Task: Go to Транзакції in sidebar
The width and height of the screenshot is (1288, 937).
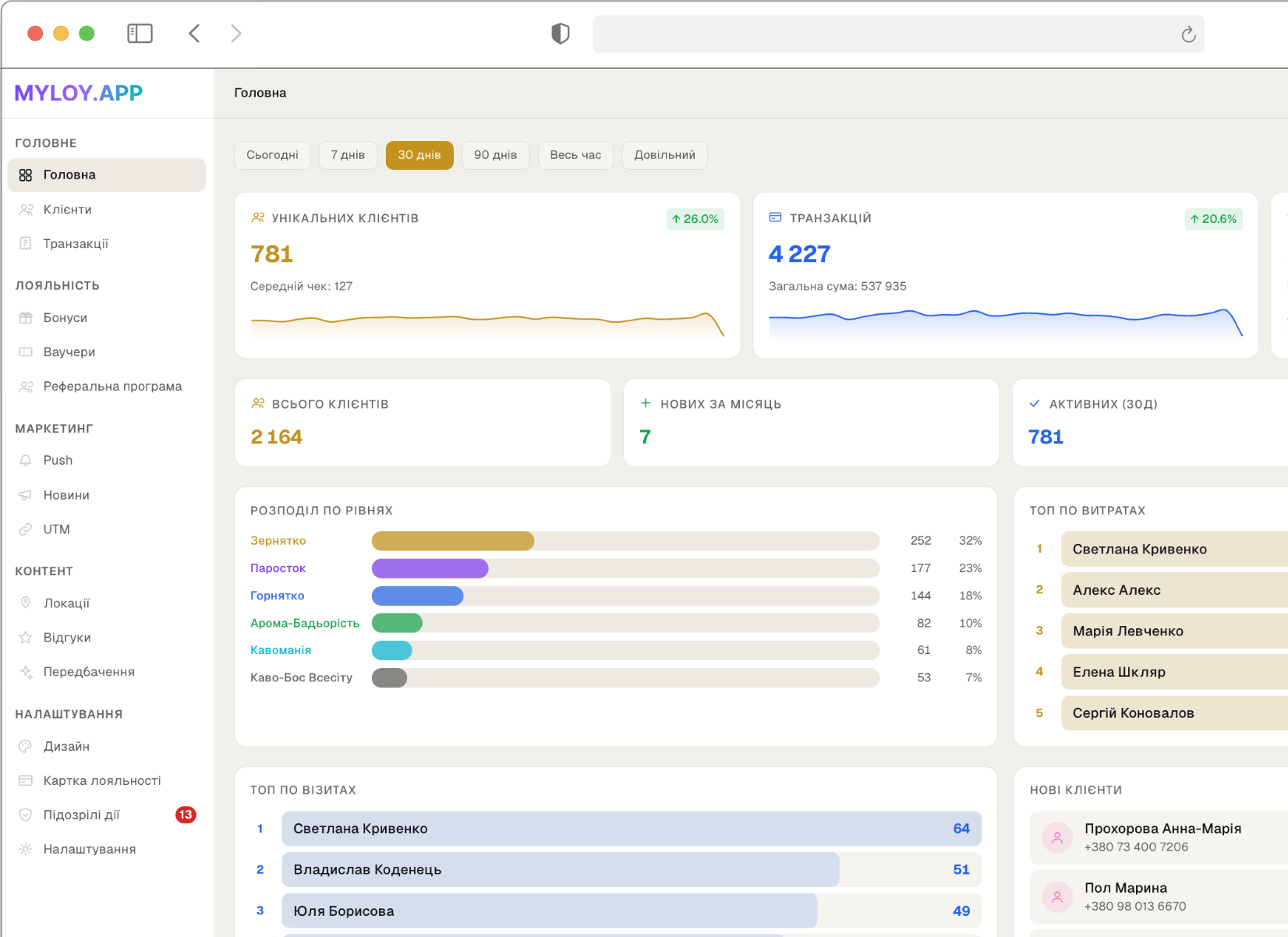Action: coord(76,244)
